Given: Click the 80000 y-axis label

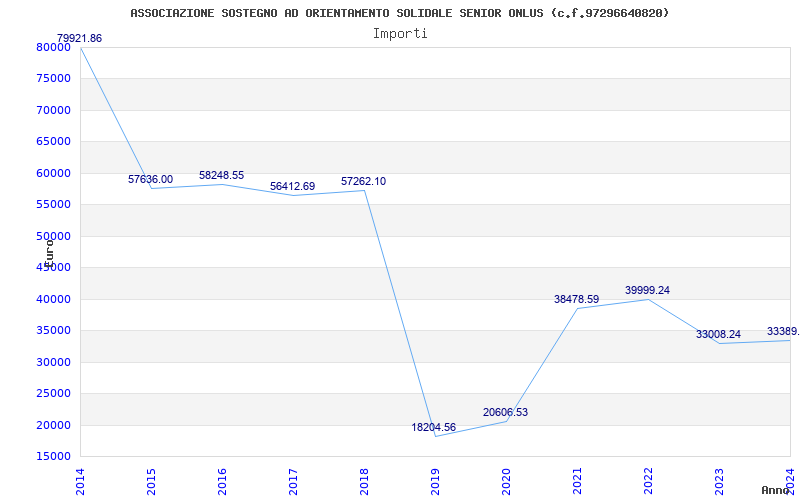Looking at the screenshot, I should 53,47.
